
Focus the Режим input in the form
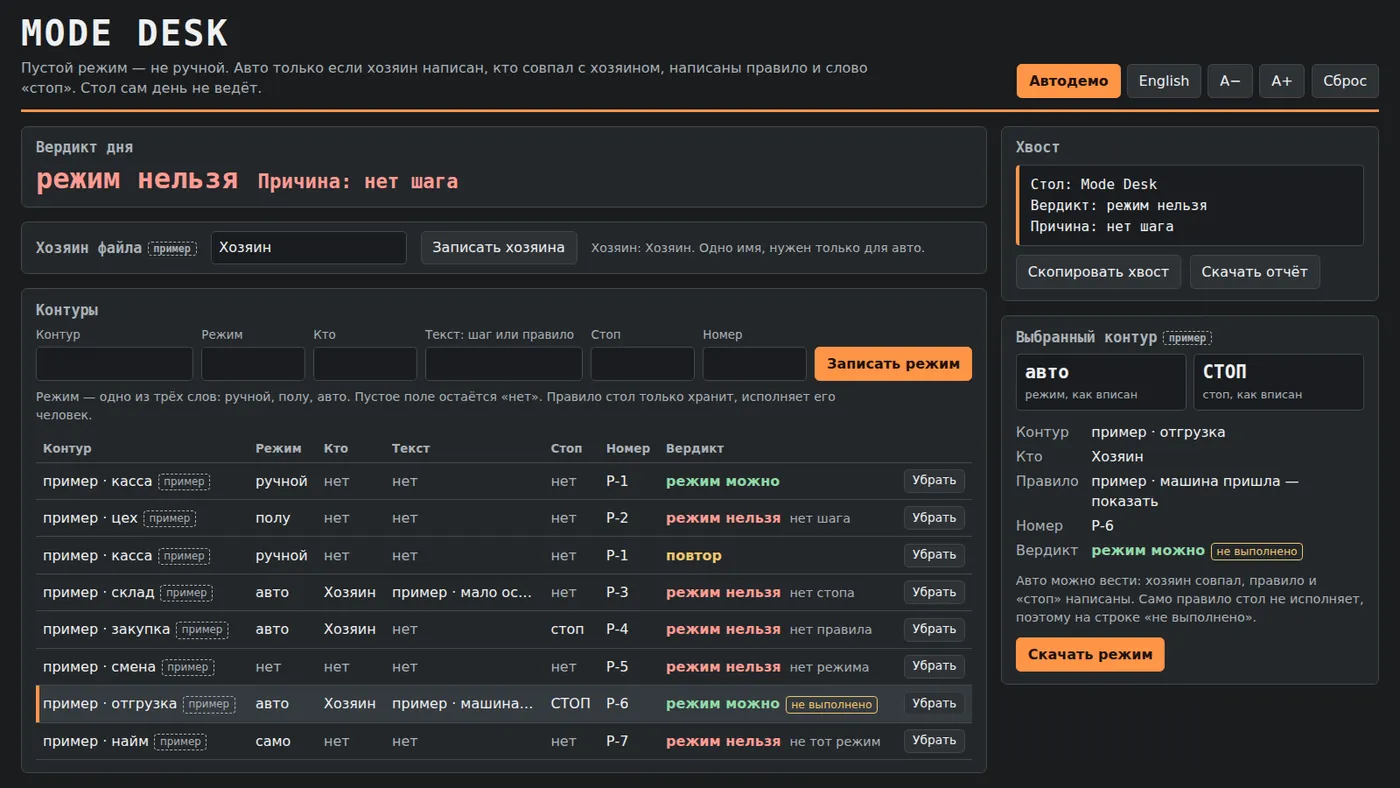[x=253, y=364]
